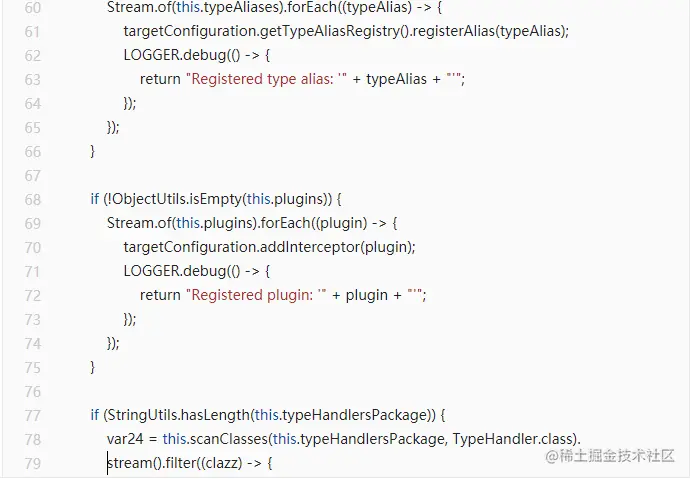This screenshot has height=479, width=690.
Task: Click ObjectUtils.isEmpty on line 68
Action: (175, 199)
